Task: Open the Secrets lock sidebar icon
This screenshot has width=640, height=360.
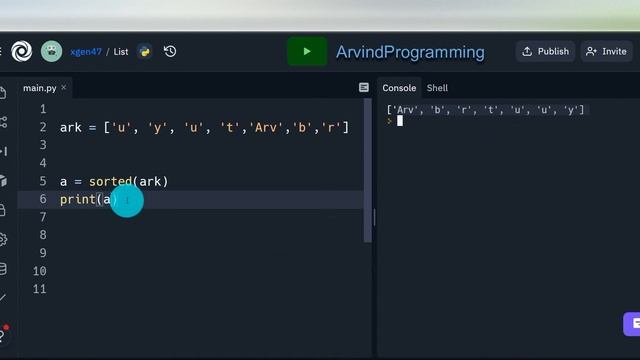Action: tap(2, 210)
